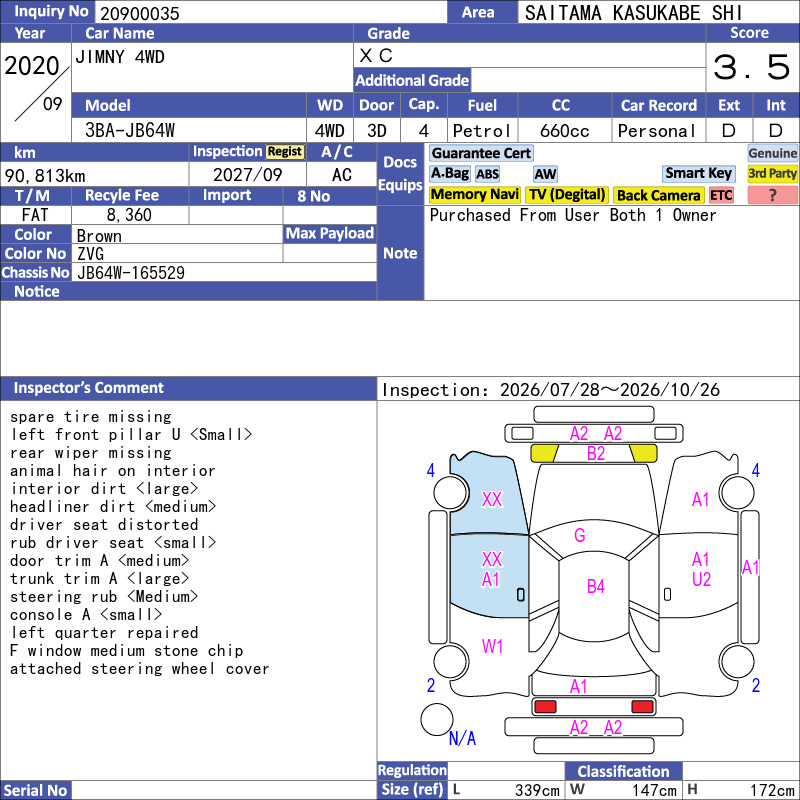This screenshot has height=800, width=800.
Task: Click the Guarantee Cert badge
Action: point(481,153)
